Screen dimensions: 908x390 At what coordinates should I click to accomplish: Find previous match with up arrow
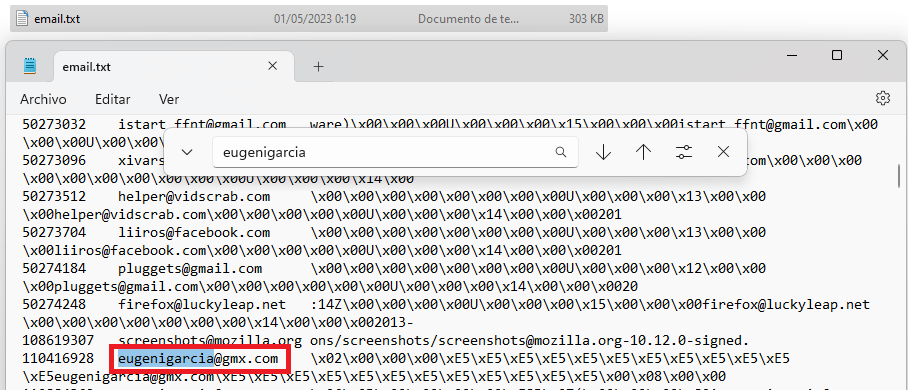coord(643,152)
